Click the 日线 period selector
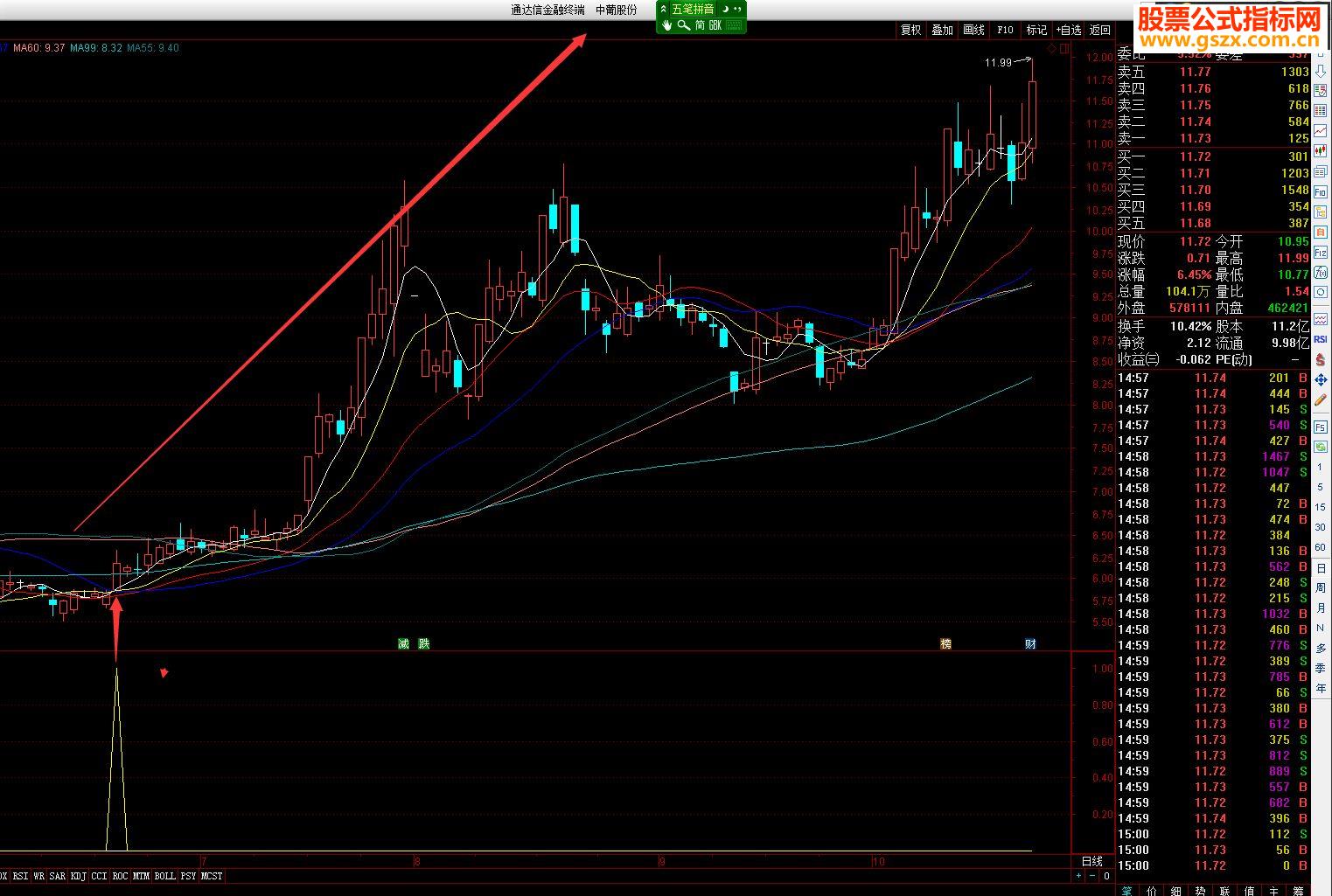 point(1092,861)
